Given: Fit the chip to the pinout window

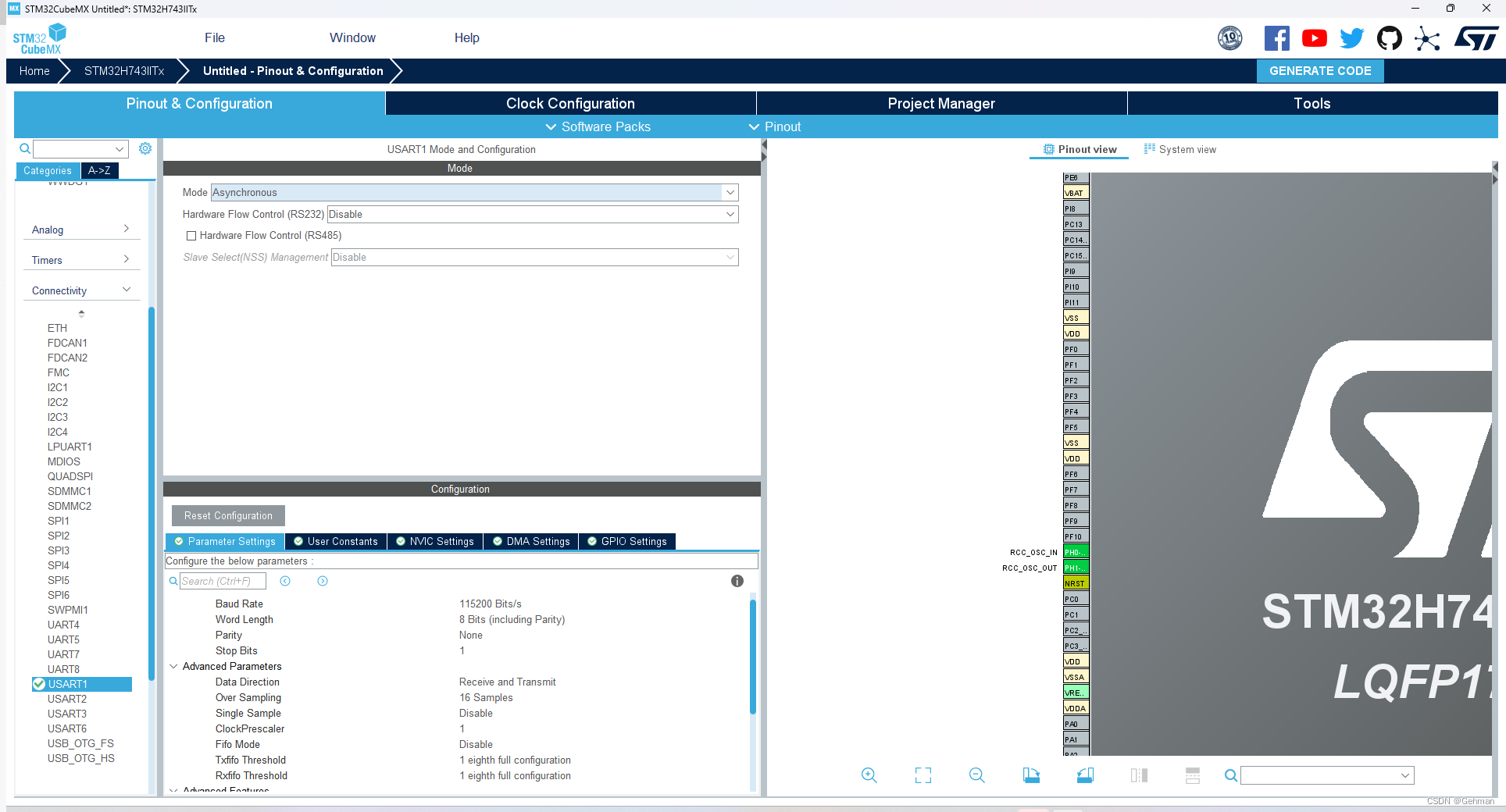Looking at the screenshot, I should (x=923, y=775).
